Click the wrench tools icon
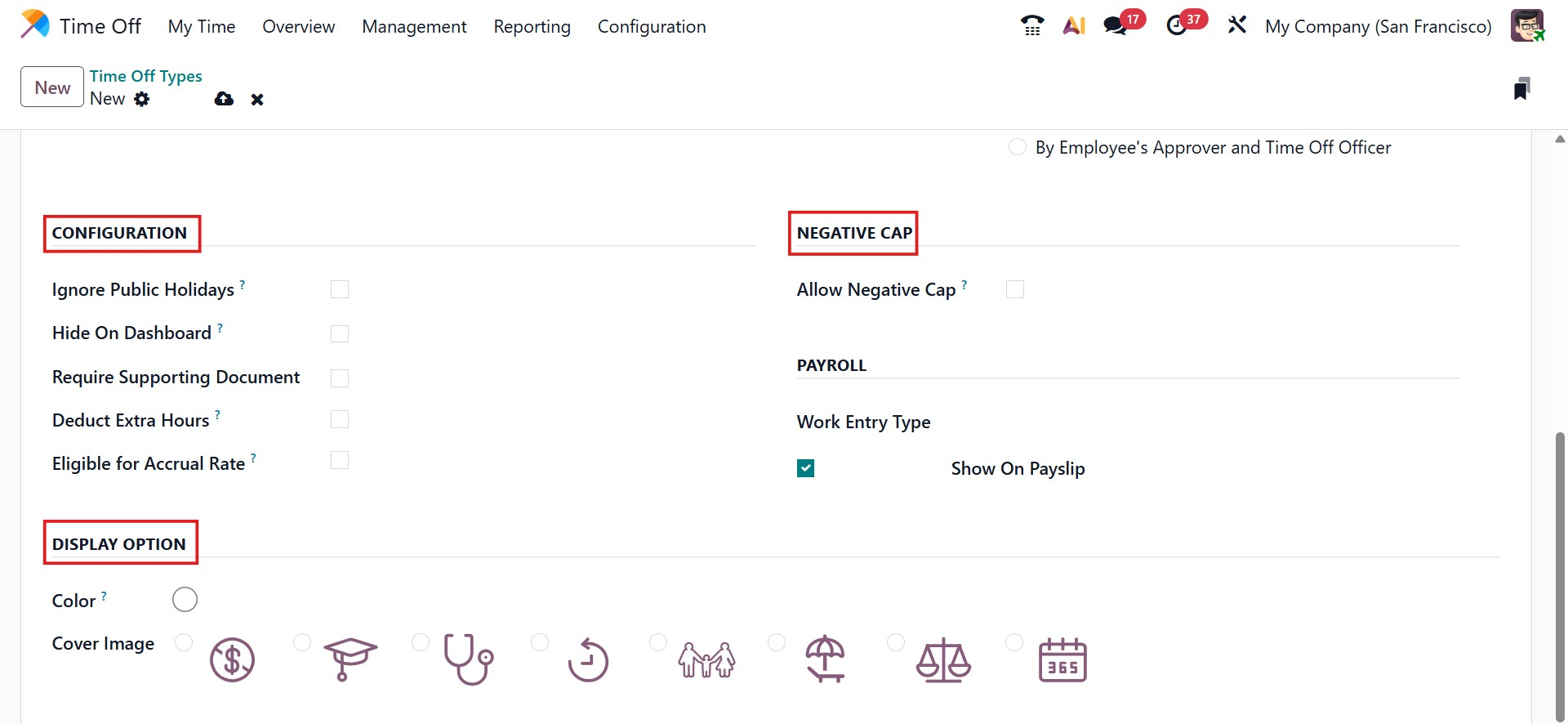The image size is (1568, 724). click(1237, 25)
